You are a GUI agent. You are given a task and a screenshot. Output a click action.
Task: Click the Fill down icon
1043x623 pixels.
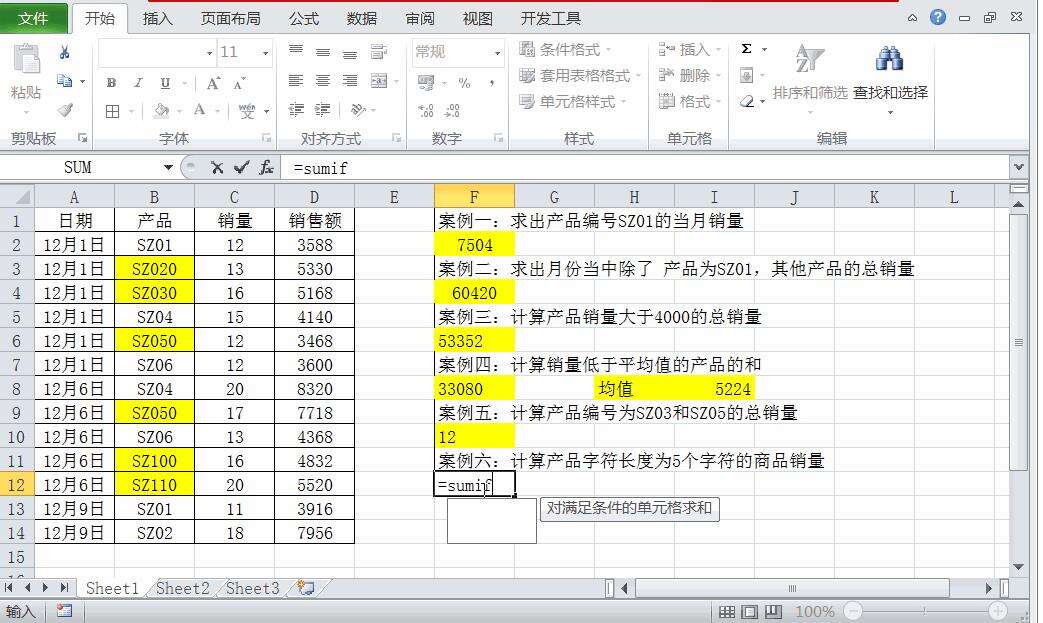pyautogui.click(x=747, y=75)
